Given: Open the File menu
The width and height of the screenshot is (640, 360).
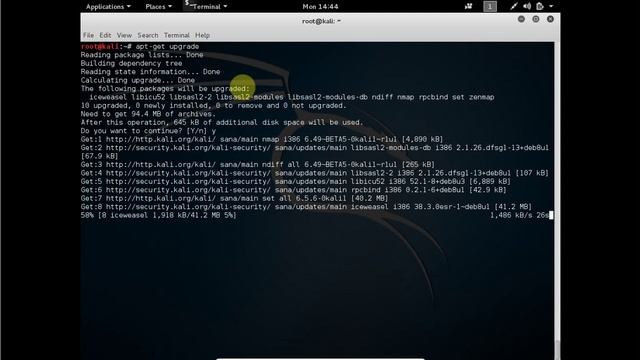Looking at the screenshot, I should click(88, 36).
